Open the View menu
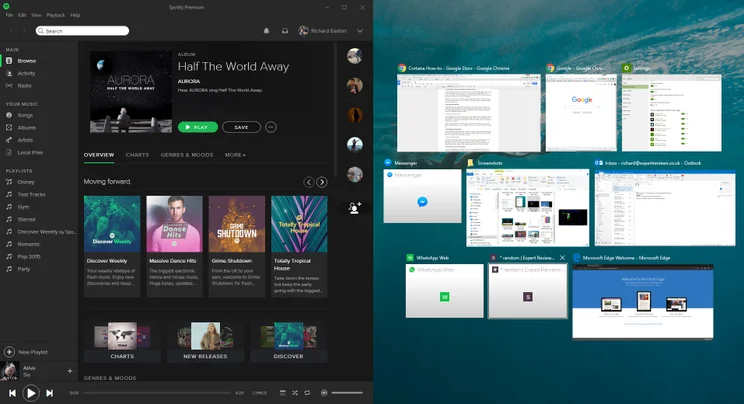Screen dimensions: 744x404 click(36, 15)
